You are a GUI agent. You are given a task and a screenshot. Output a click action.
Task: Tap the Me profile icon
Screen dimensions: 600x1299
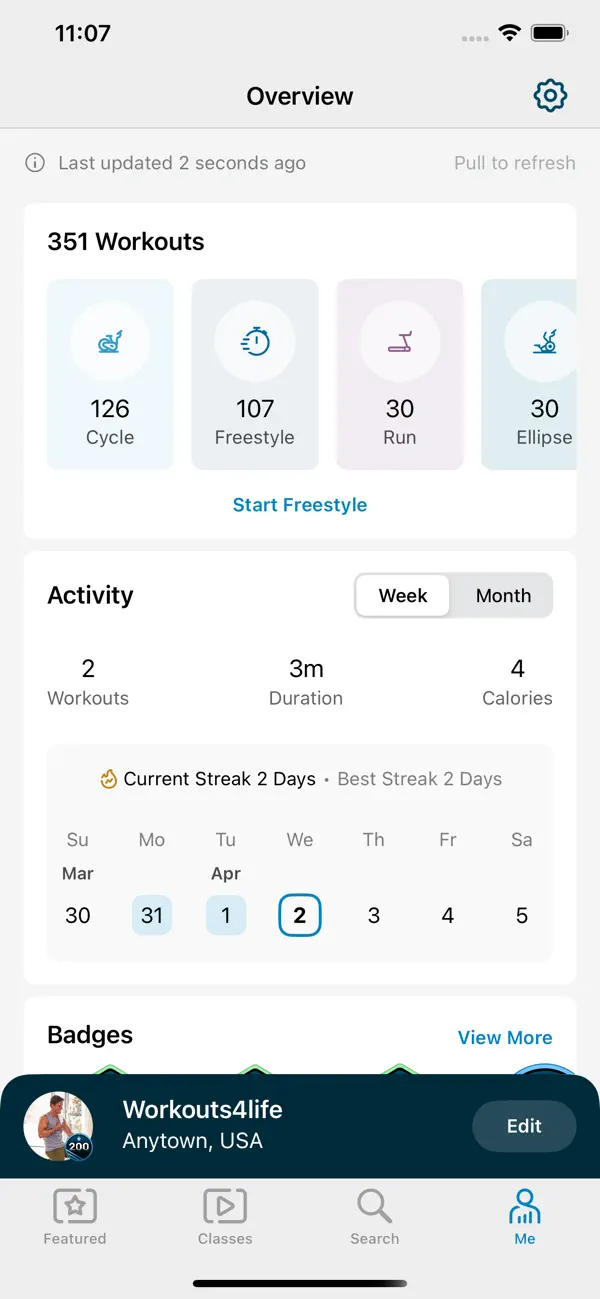(524, 1208)
